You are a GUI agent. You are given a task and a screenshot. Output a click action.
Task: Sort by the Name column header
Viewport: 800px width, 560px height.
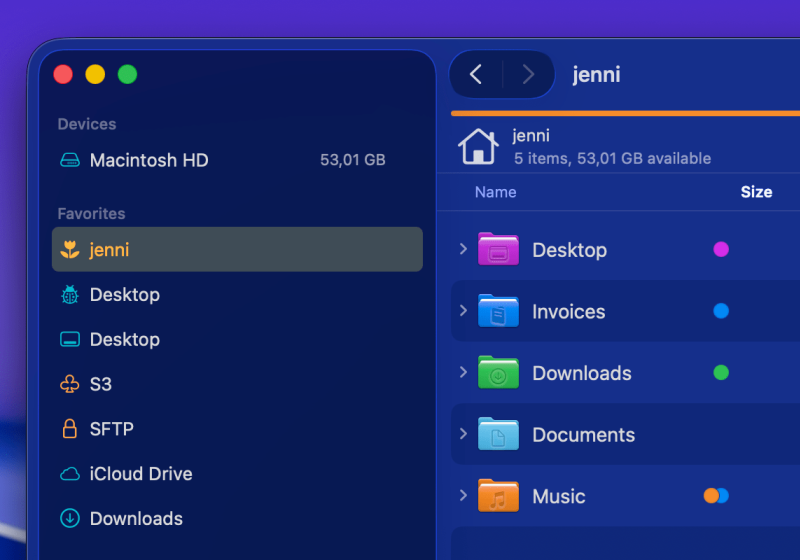coord(495,192)
